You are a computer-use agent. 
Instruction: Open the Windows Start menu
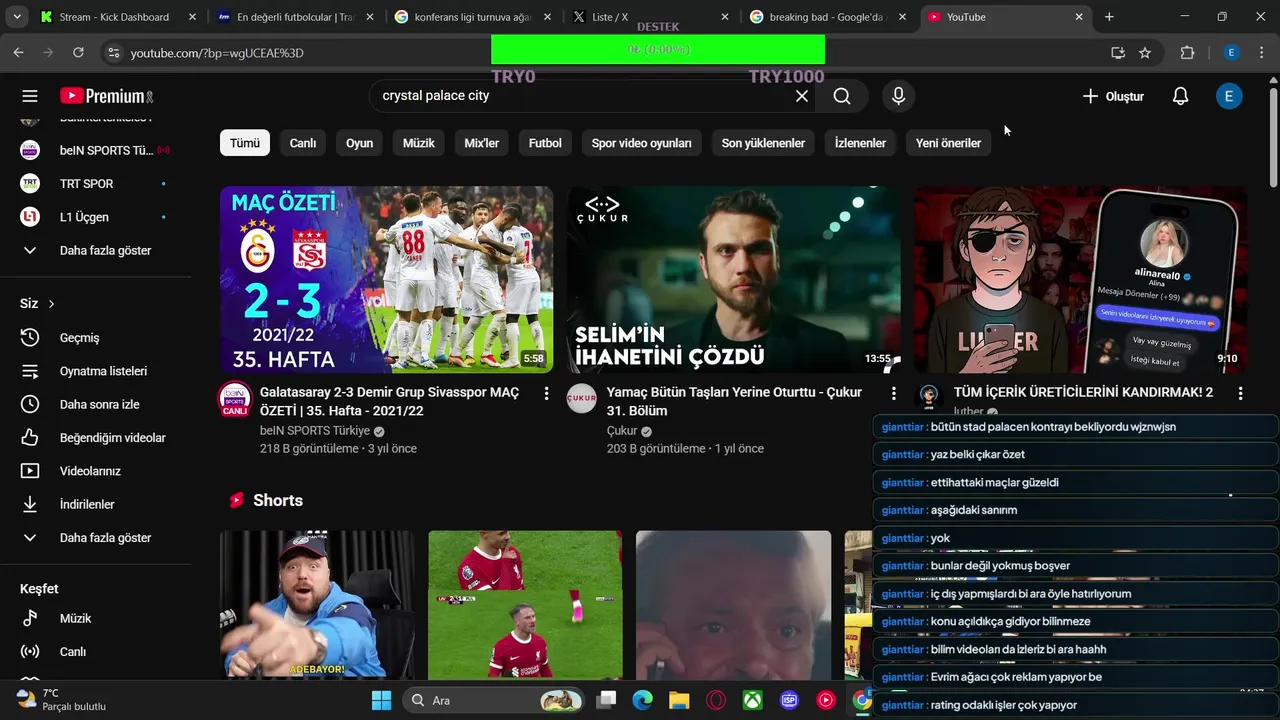click(x=382, y=700)
